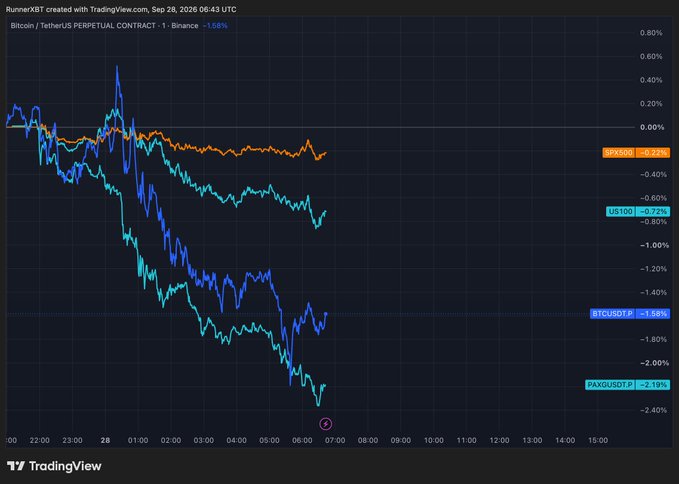679x484 pixels.
Task: Click the -1.58% change in chart header
Action: tap(215, 26)
